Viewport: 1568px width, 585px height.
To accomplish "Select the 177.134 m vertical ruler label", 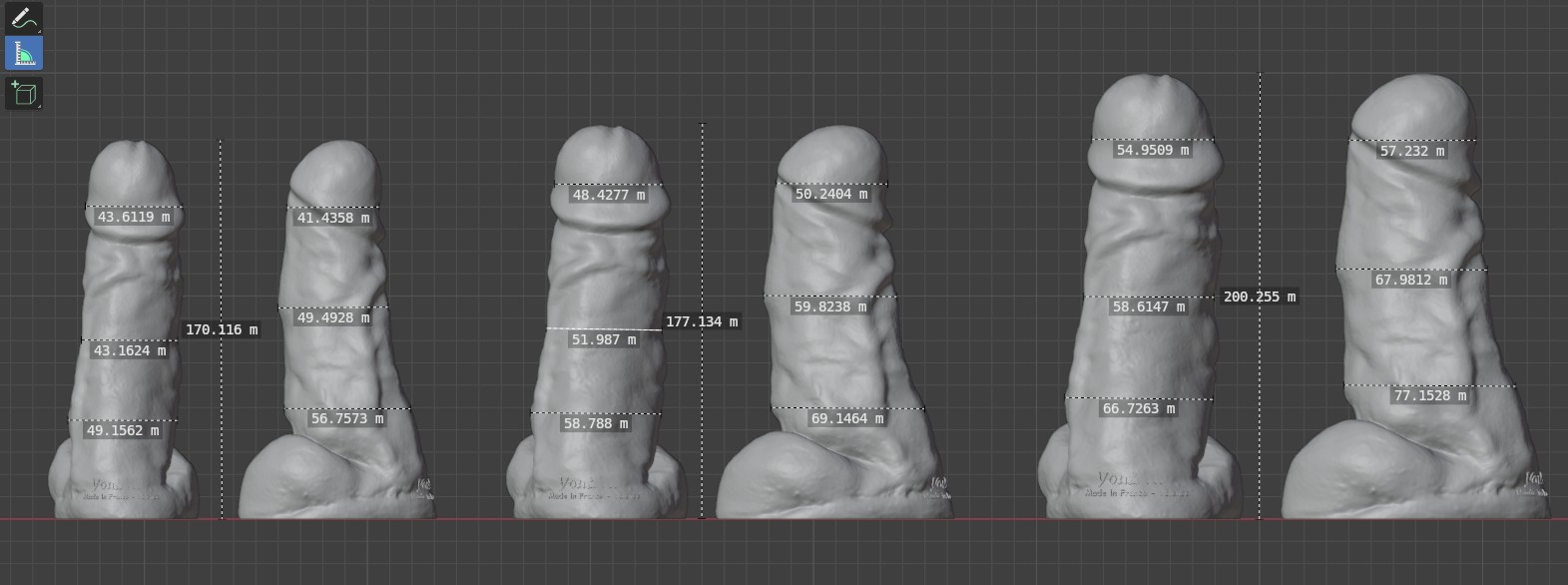I will coord(701,321).
